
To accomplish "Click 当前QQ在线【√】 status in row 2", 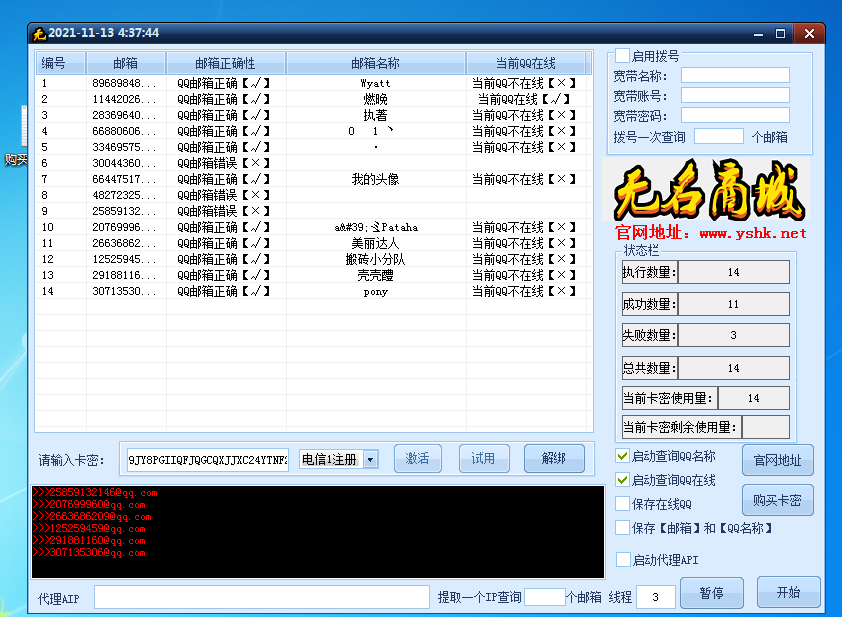I will (524, 99).
